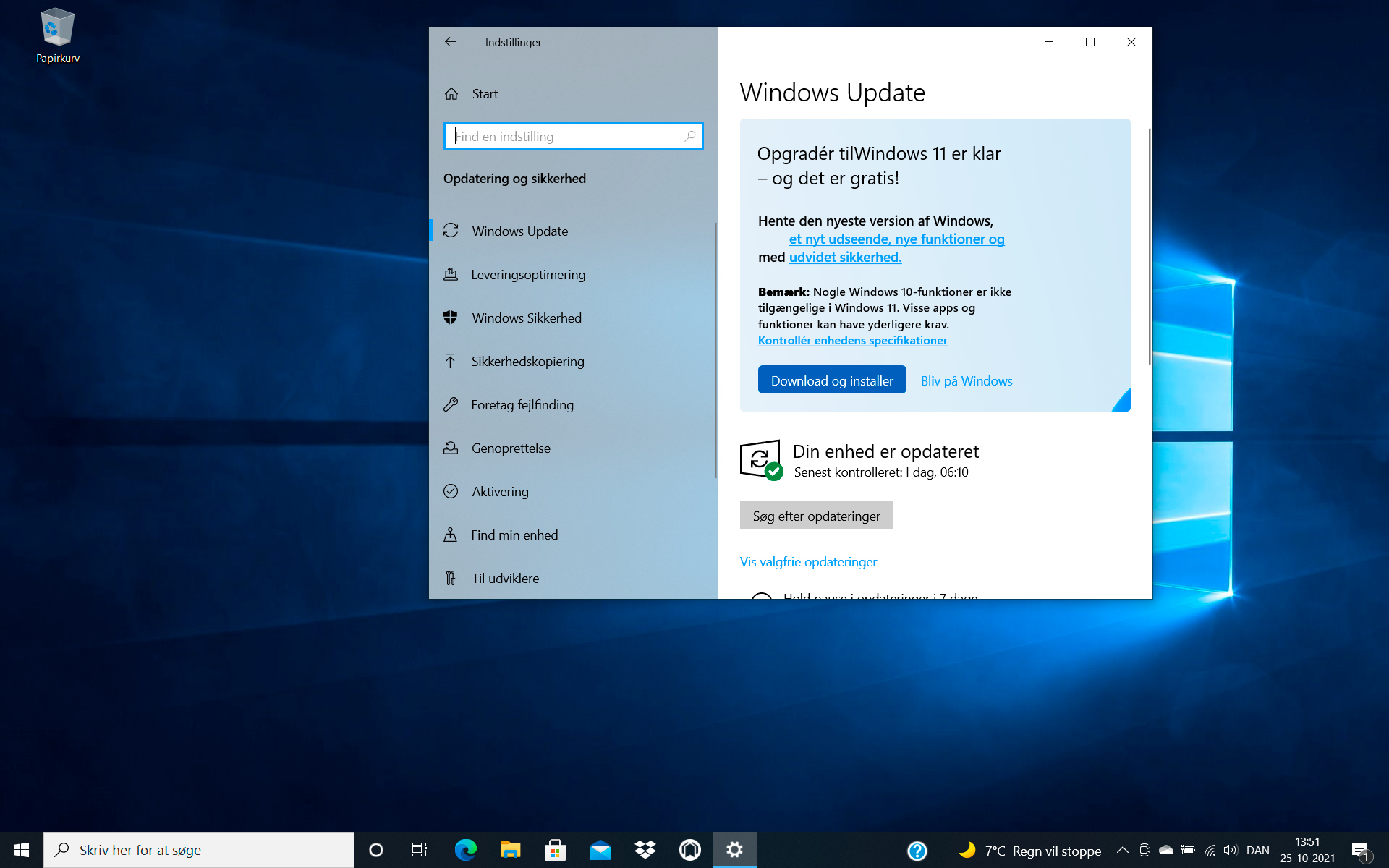Open 'et nyt udseende, nye funktioner og' link

pyautogui.click(x=896, y=239)
